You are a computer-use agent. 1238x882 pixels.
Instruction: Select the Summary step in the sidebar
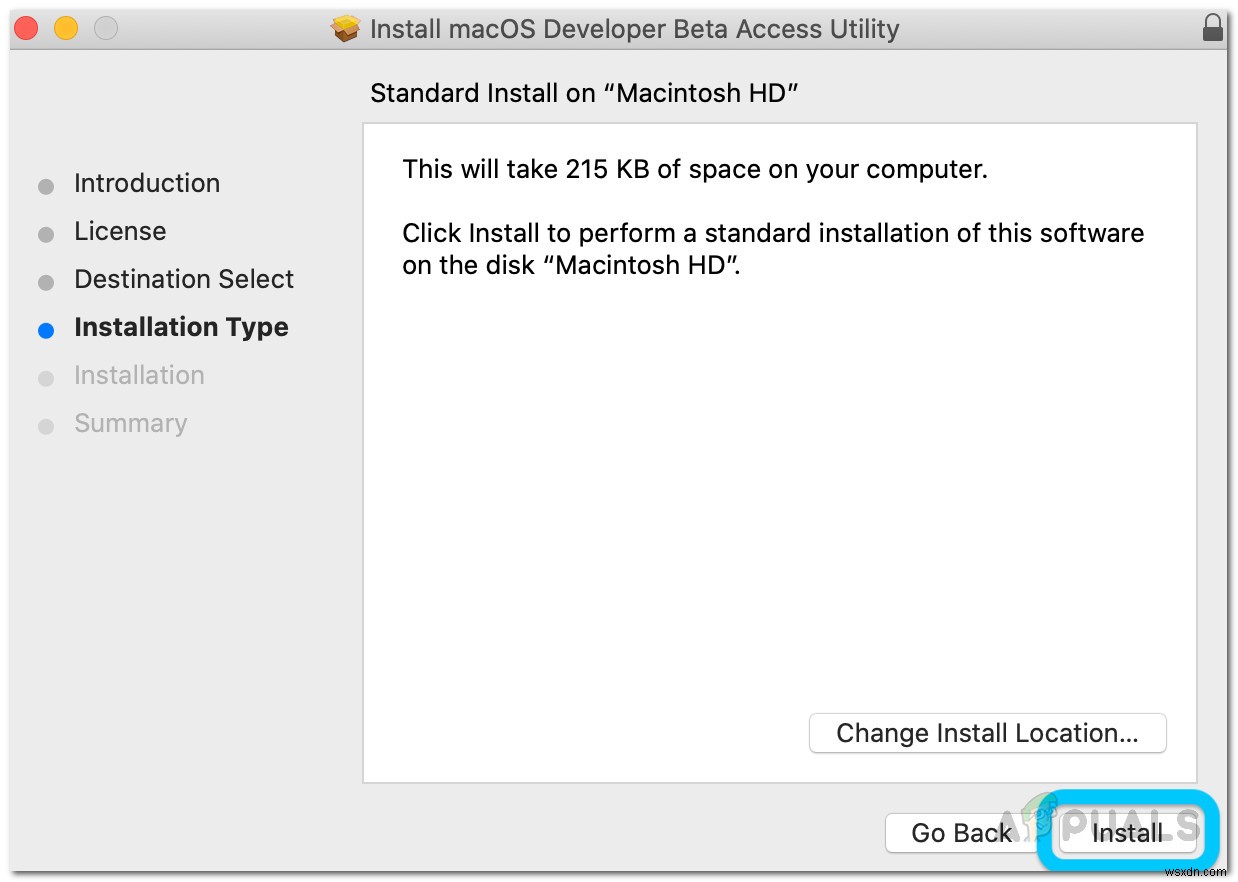click(x=130, y=423)
